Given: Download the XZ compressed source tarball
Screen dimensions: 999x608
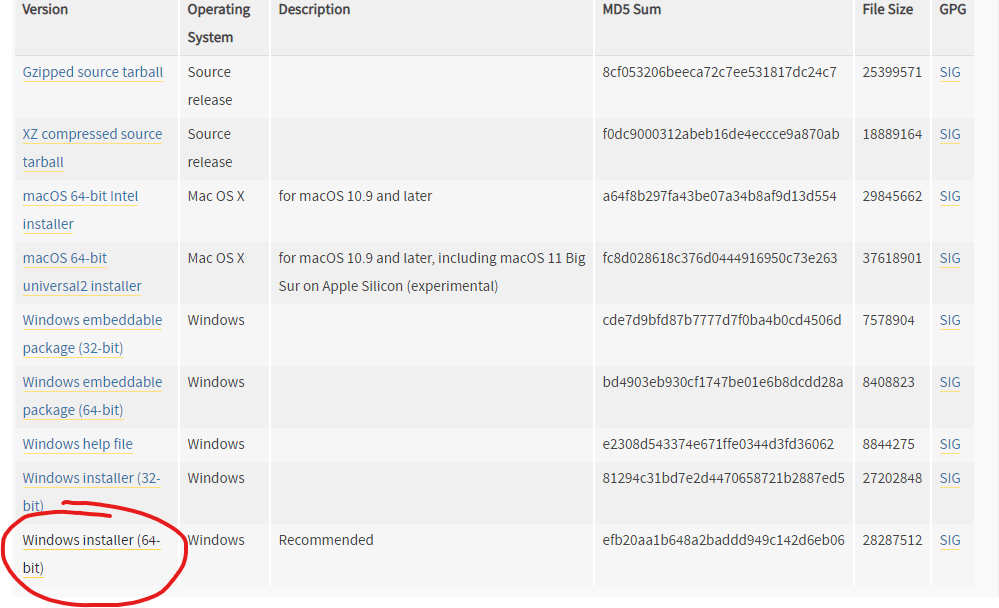Looking at the screenshot, I should click(92, 135).
